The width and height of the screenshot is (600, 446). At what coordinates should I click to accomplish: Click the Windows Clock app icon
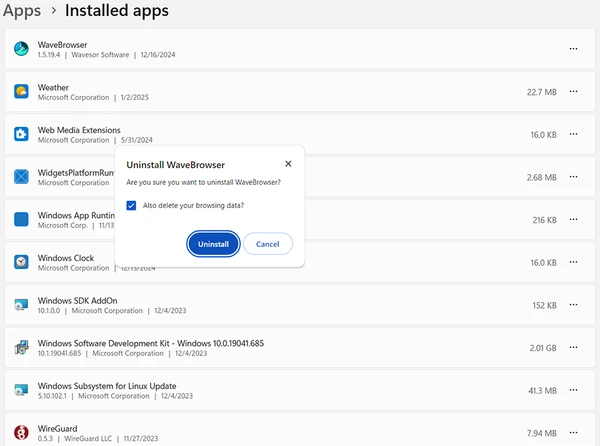point(21,262)
